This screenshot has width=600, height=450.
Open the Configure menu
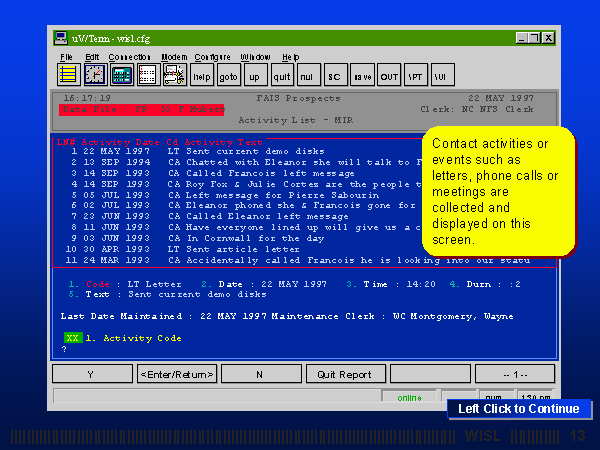(212, 57)
